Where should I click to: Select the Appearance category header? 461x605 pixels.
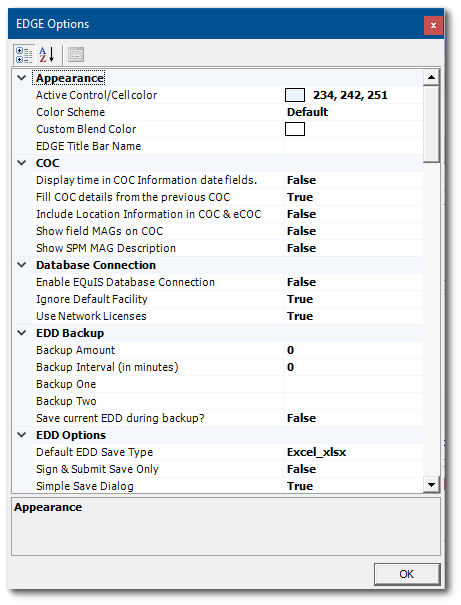coord(70,78)
